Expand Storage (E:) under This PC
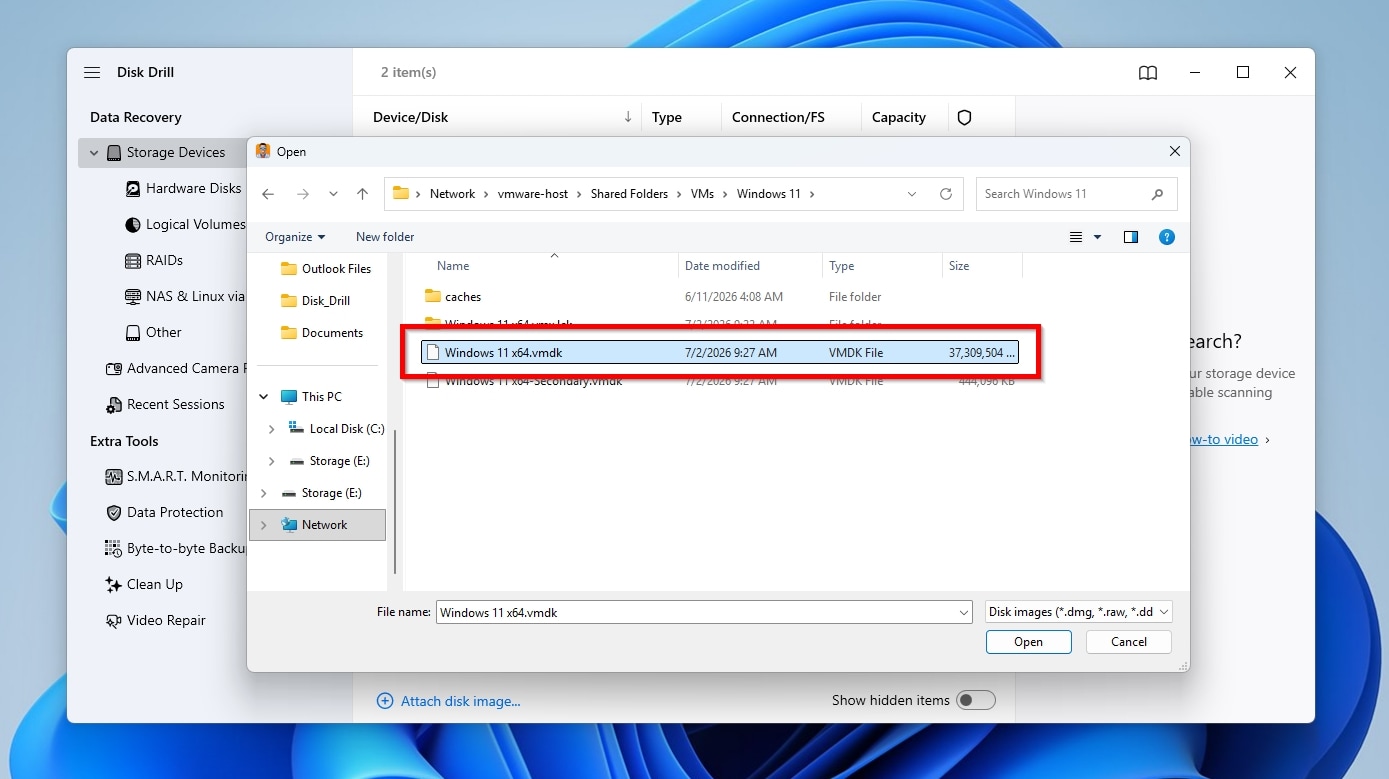This screenshot has height=779, width=1389. [x=272, y=461]
